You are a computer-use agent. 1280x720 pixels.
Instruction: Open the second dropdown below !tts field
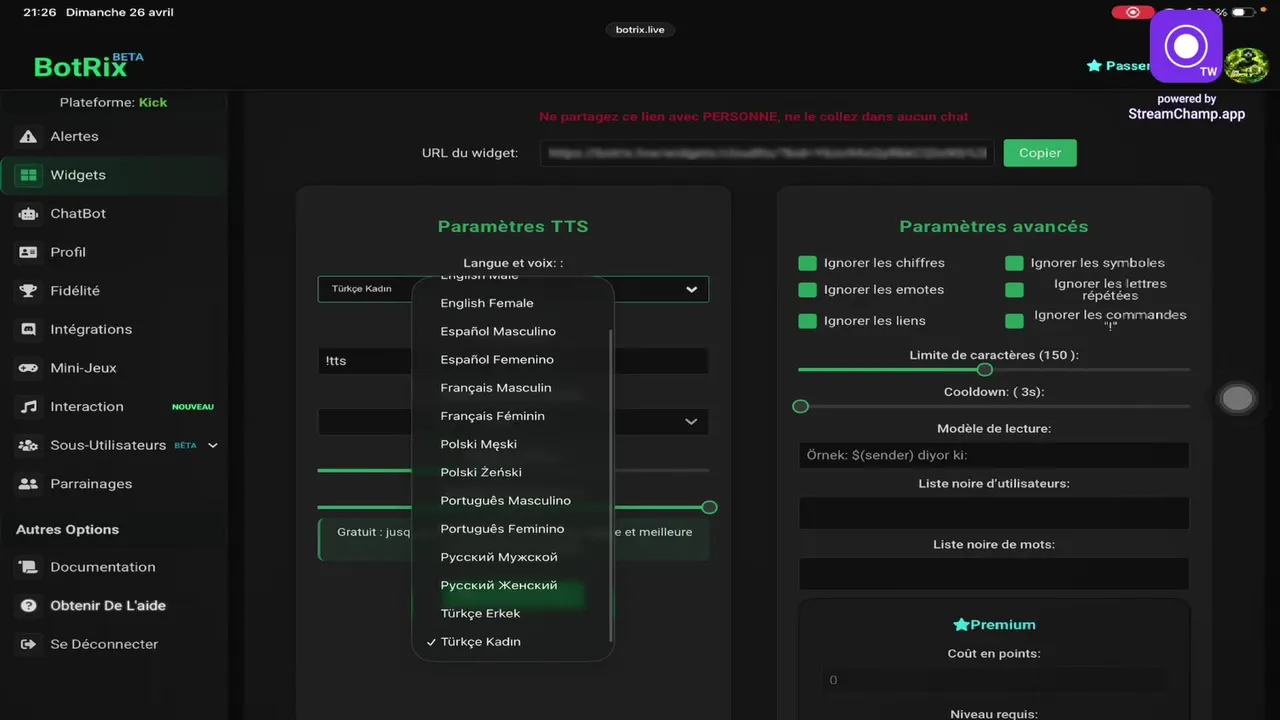coord(513,422)
